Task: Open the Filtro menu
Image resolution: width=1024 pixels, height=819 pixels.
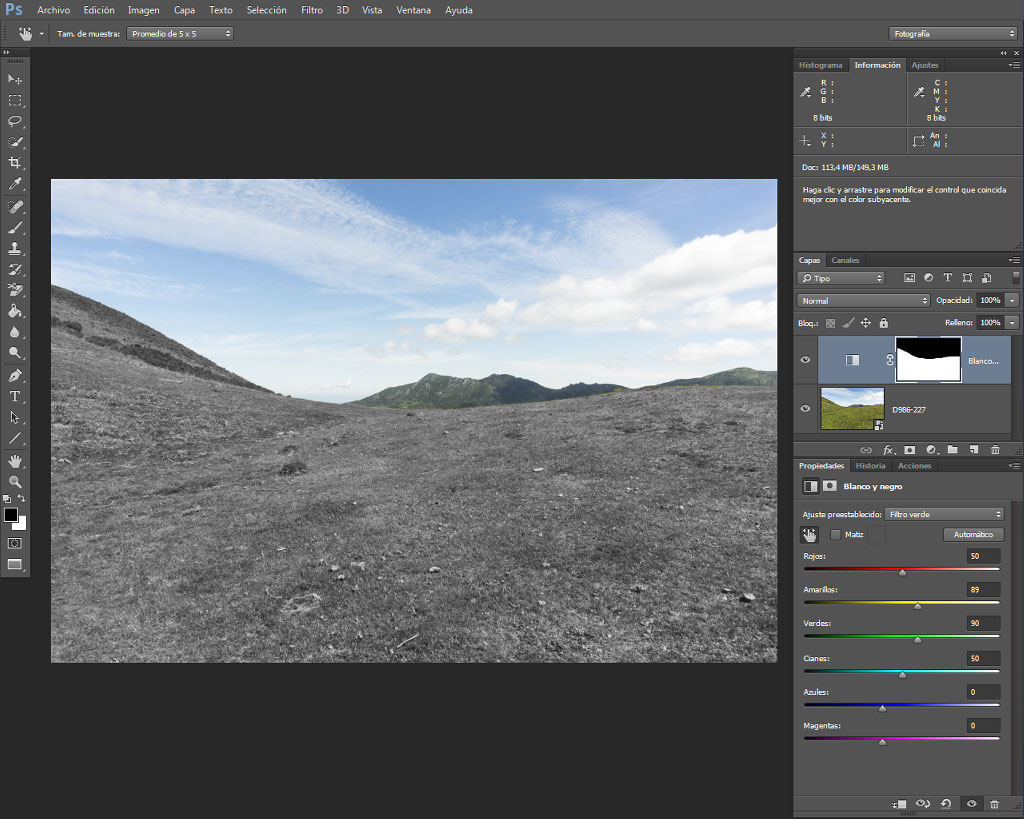Action: point(312,10)
